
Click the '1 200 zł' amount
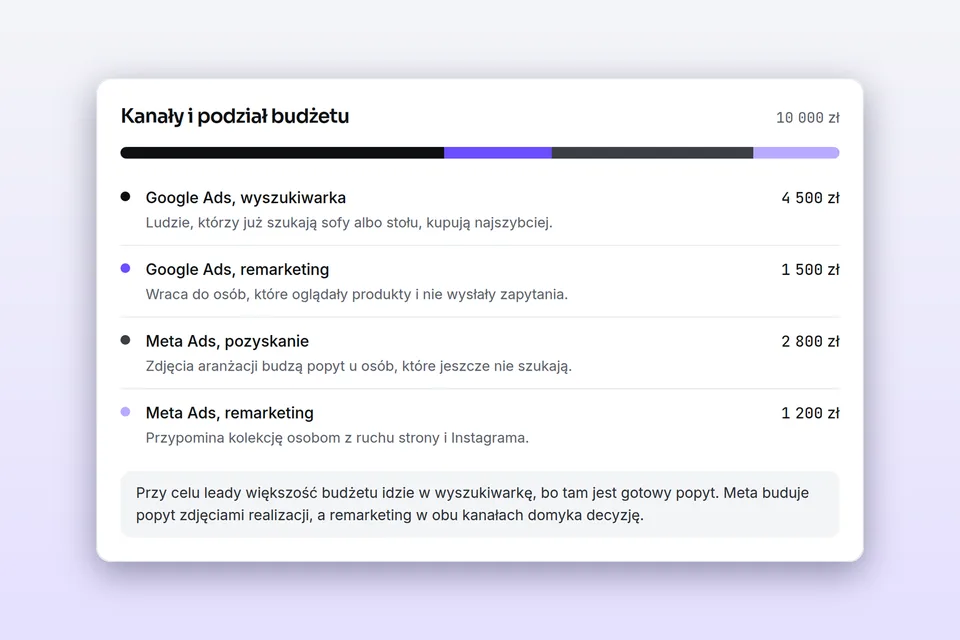pos(810,413)
